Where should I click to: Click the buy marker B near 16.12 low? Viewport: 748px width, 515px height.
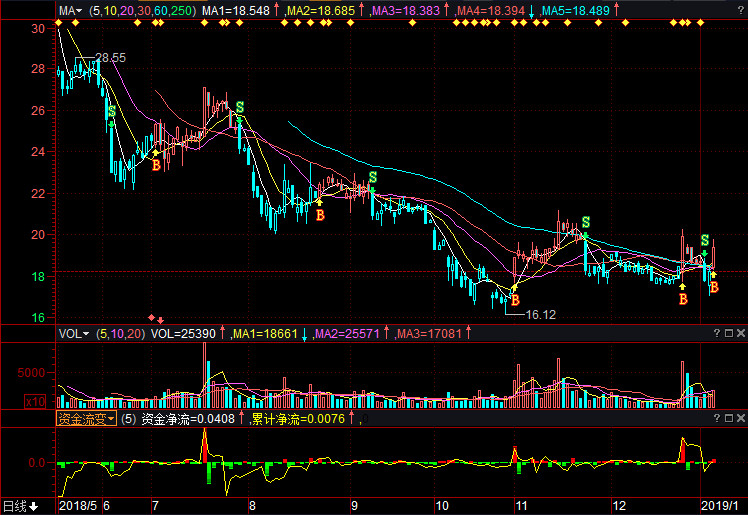click(515, 298)
